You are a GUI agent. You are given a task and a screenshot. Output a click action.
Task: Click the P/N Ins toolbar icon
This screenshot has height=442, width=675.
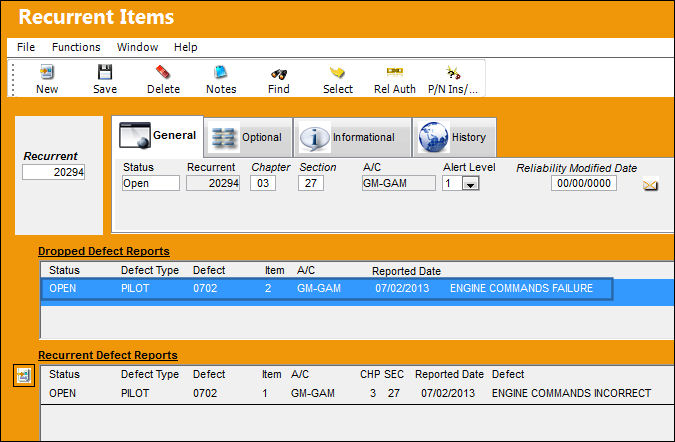coord(453,72)
